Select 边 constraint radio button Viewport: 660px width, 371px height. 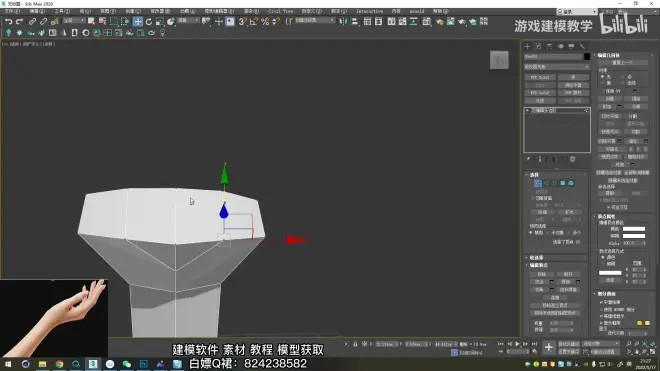pos(623,77)
